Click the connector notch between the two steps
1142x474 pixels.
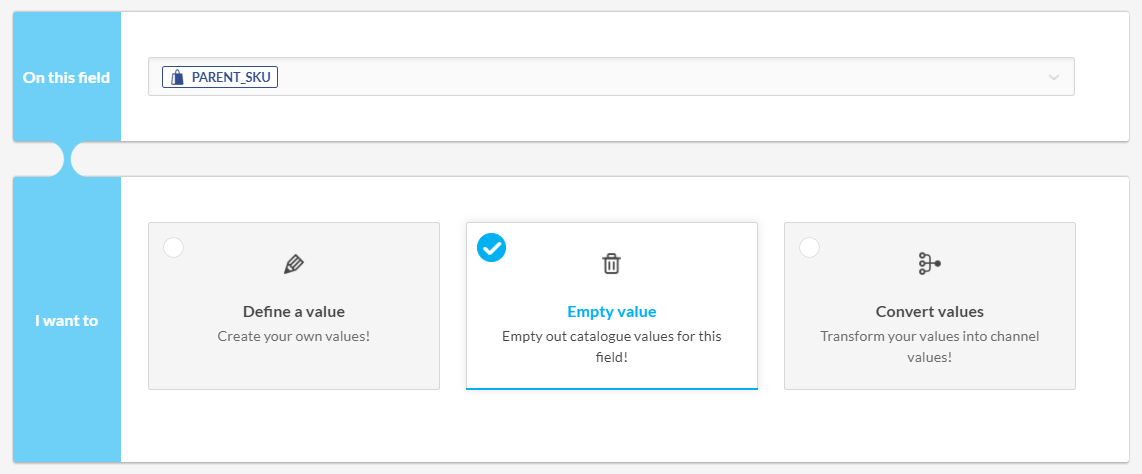coord(67,159)
